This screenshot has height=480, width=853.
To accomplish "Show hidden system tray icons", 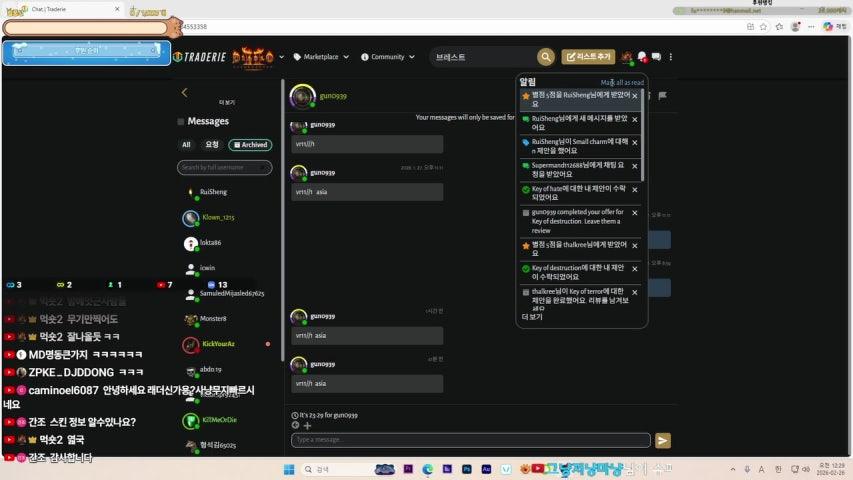I will click(733, 469).
